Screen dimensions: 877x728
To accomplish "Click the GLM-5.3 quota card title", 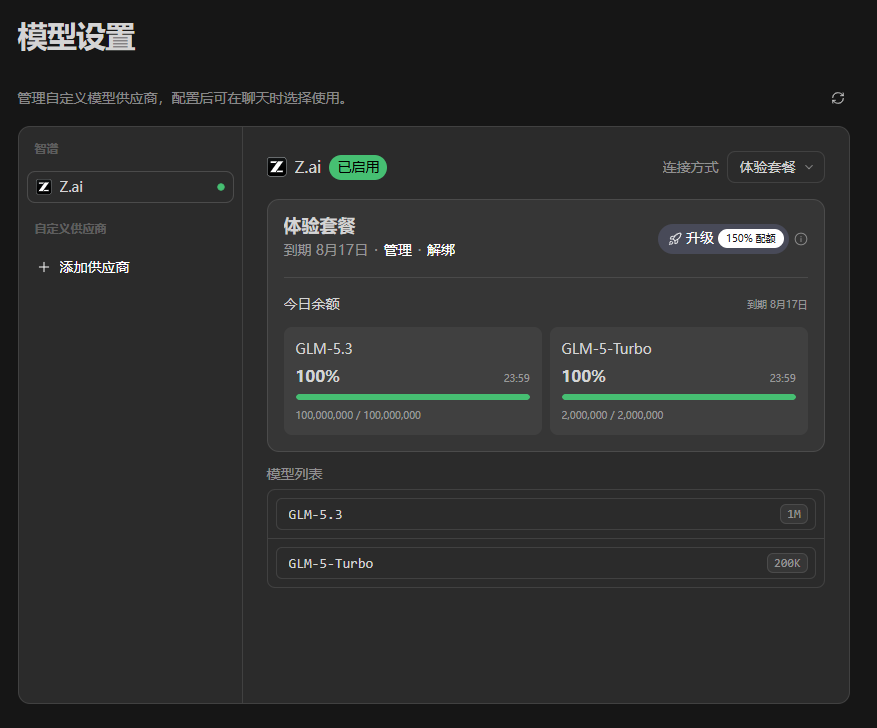I will (324, 349).
